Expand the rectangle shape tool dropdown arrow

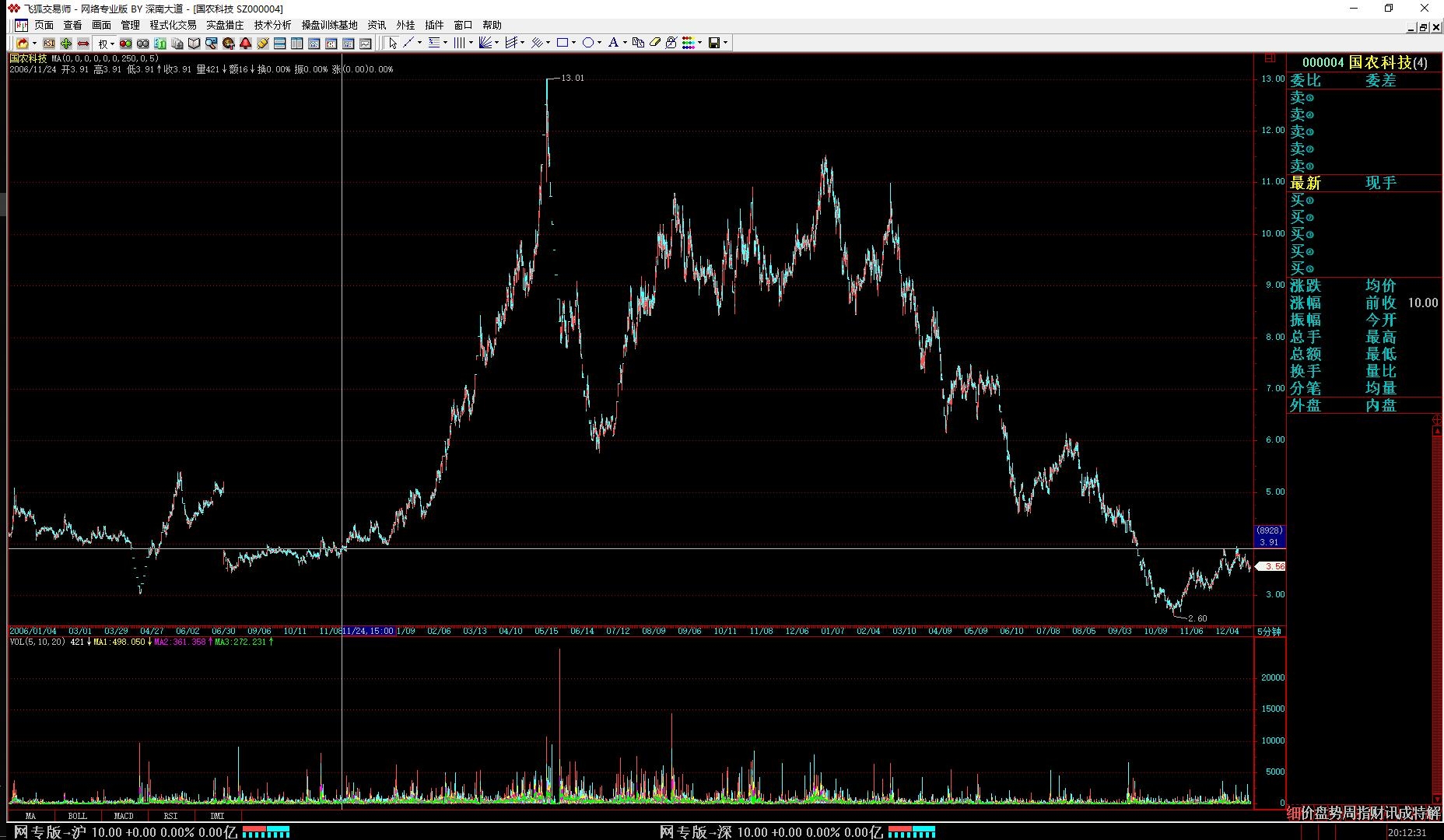pyautogui.click(x=573, y=43)
